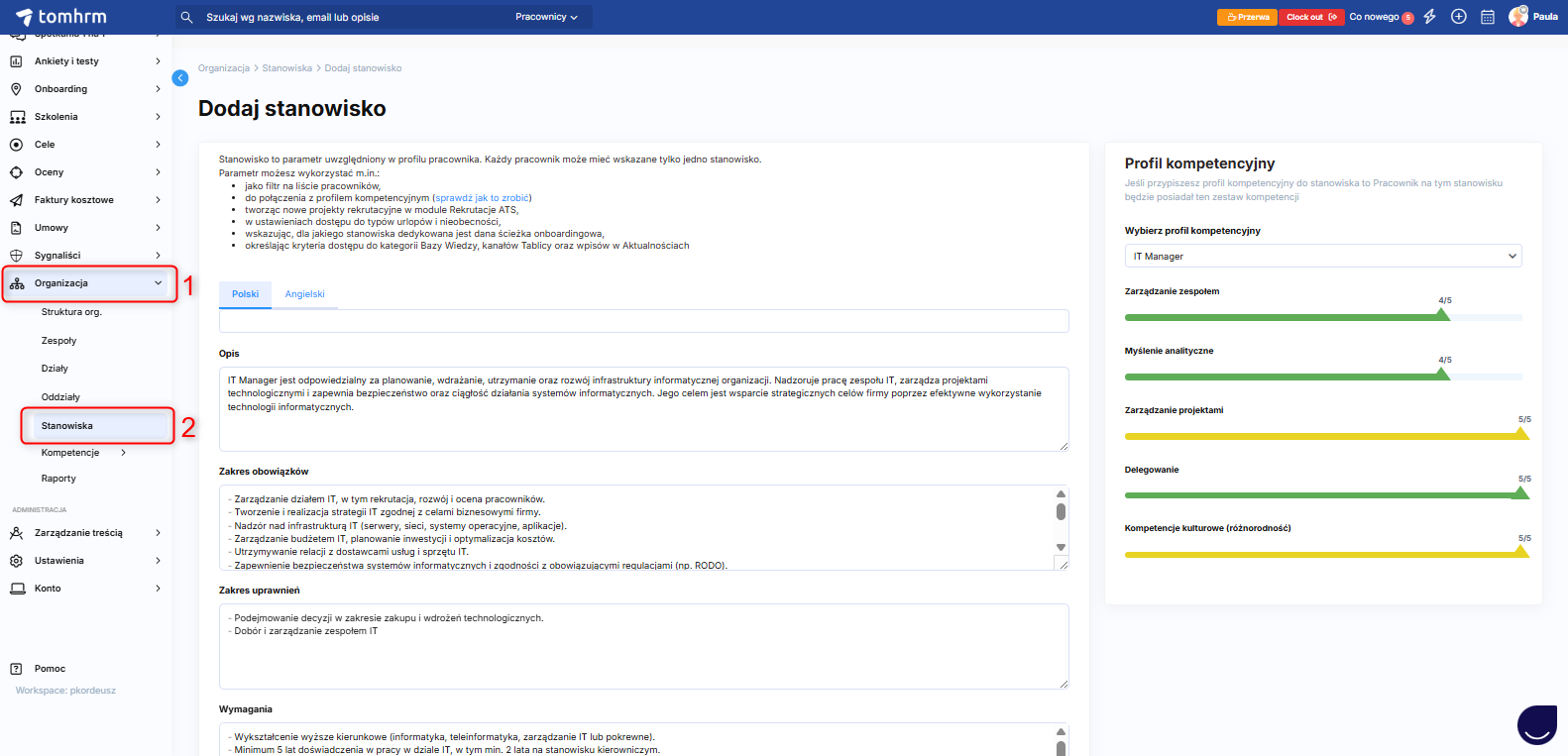Click the Co nowego notification badge
The image size is (1568, 756).
[1407, 18]
